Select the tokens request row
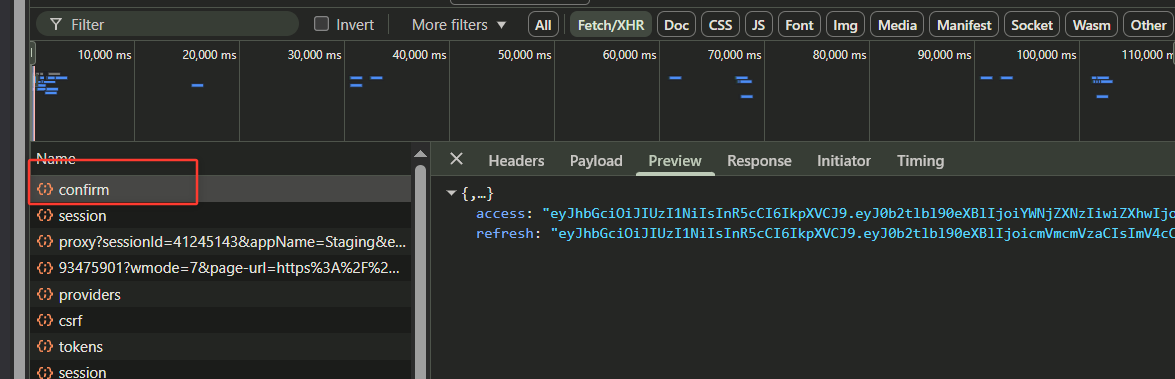This screenshot has width=1175, height=379. (x=221, y=347)
